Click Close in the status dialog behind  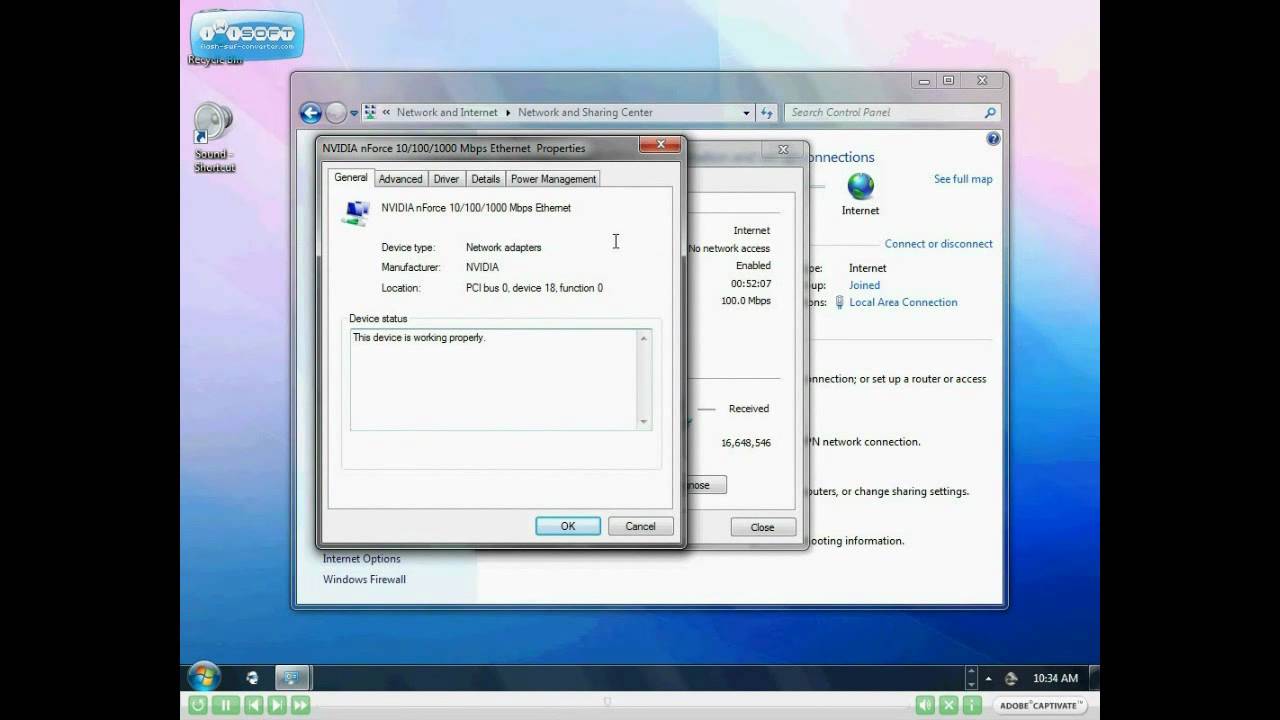coord(762,527)
